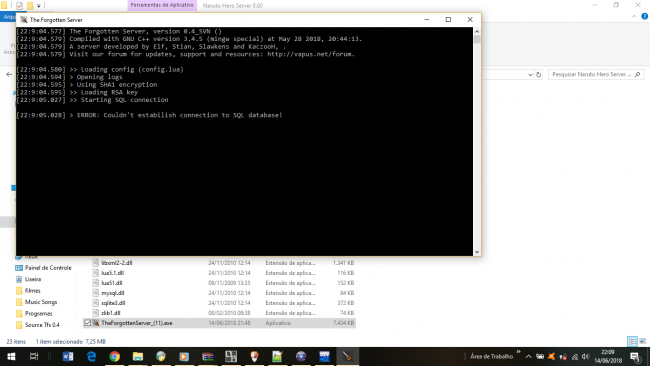Viewport: 650px width, 366px height.
Task: Open the Start menu
Action: (x=11, y=356)
